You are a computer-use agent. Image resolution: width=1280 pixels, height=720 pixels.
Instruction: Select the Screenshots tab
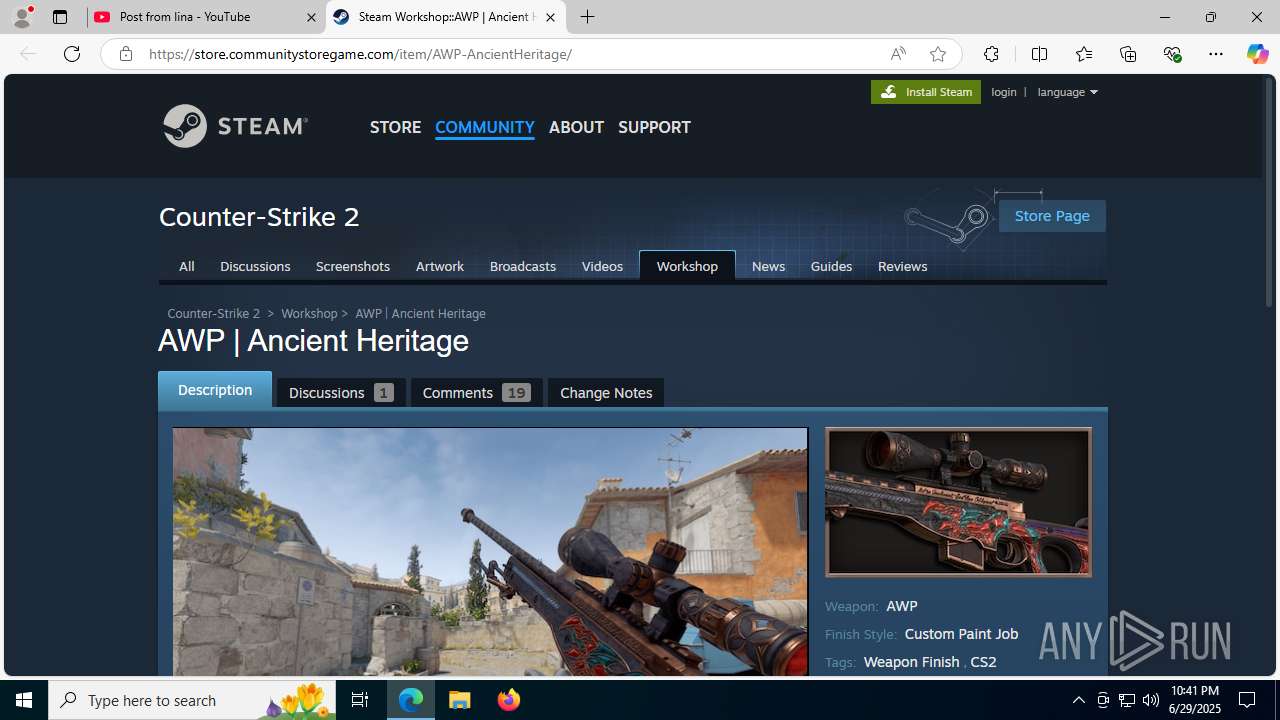353,266
